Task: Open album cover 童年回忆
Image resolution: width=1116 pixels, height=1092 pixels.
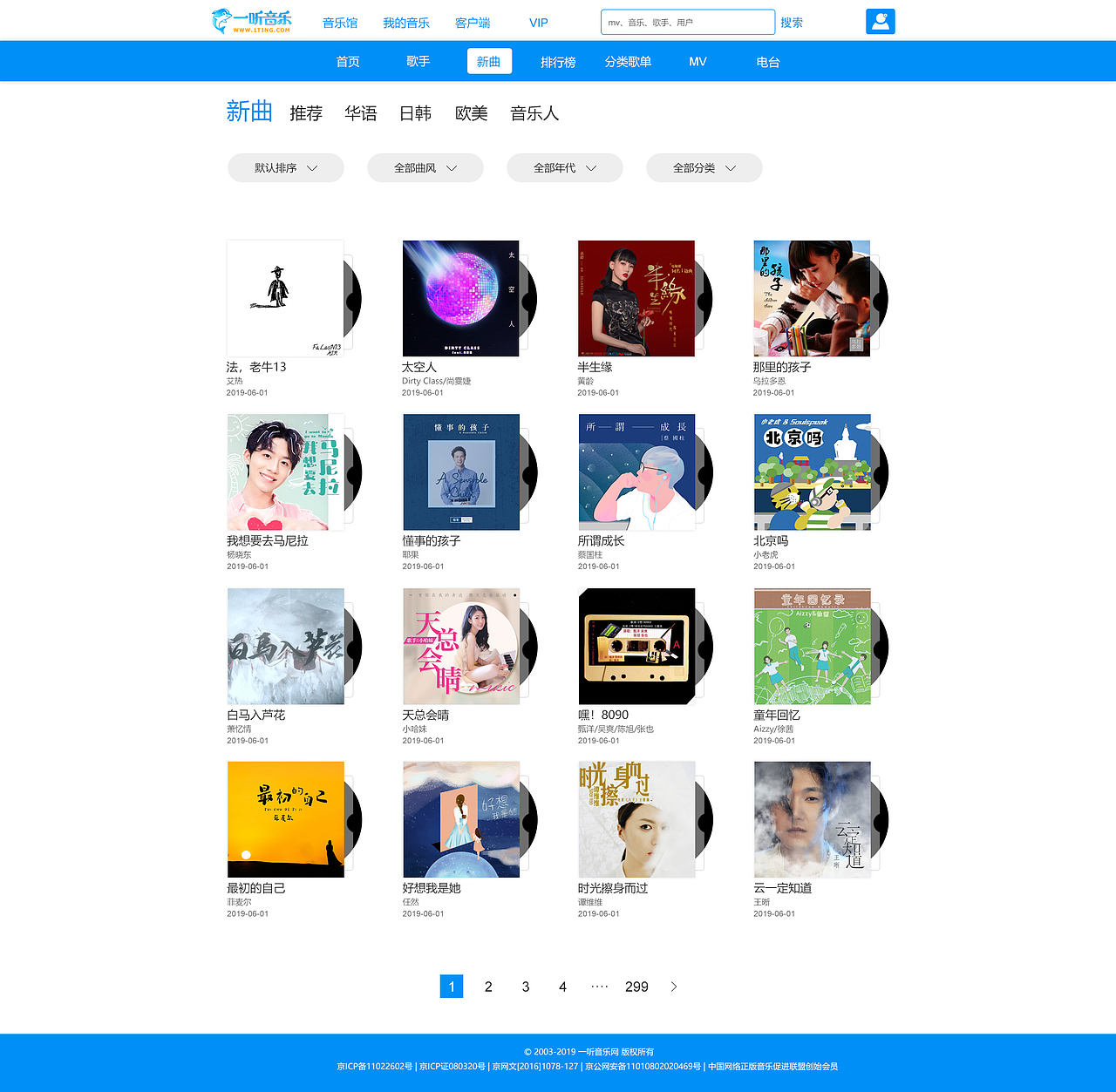Action: pos(812,646)
